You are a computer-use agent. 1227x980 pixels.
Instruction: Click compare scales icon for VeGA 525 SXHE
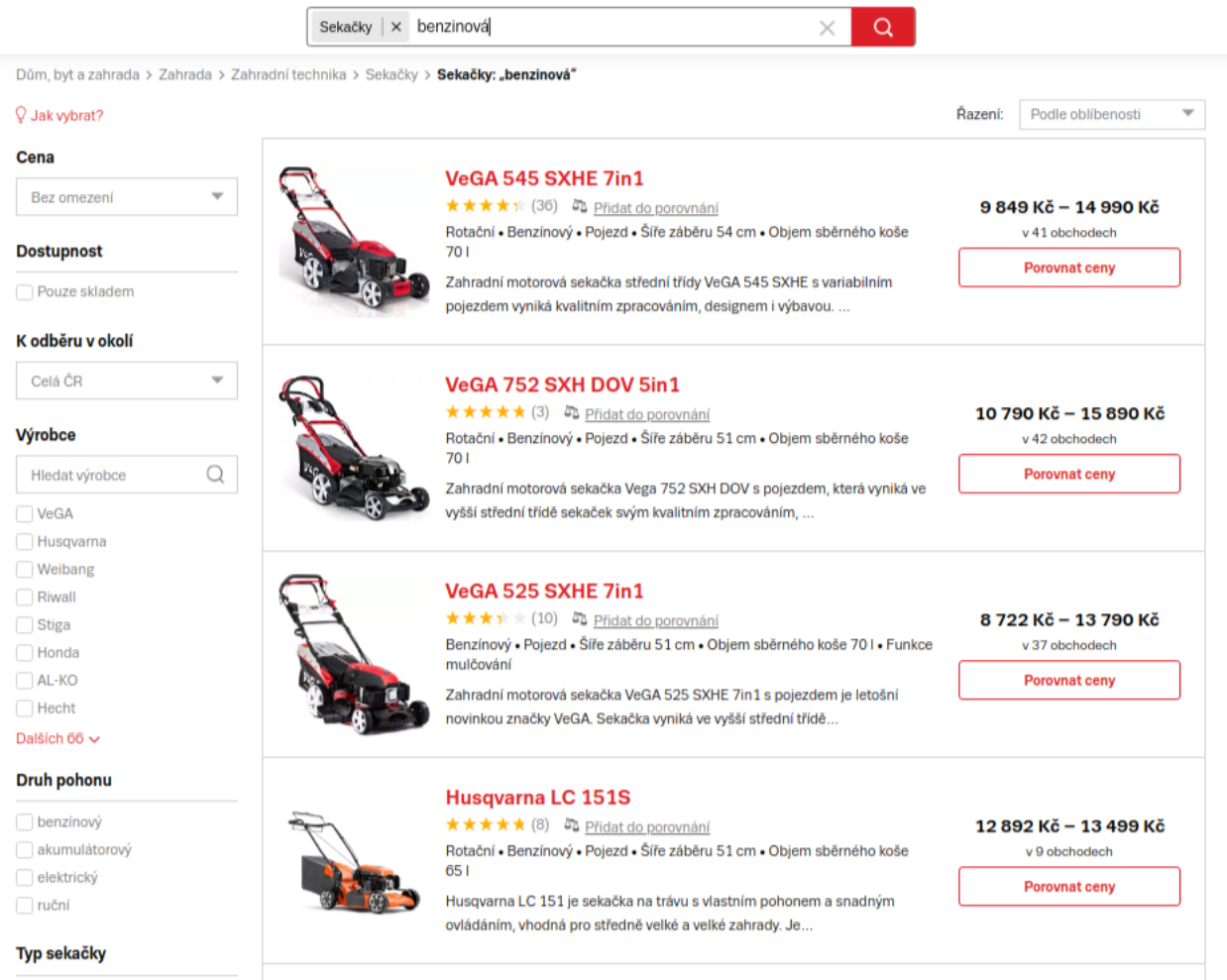tap(580, 618)
